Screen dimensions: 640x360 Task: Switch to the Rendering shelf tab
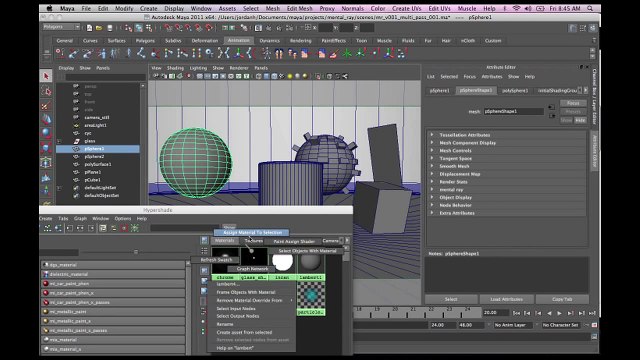(300, 41)
